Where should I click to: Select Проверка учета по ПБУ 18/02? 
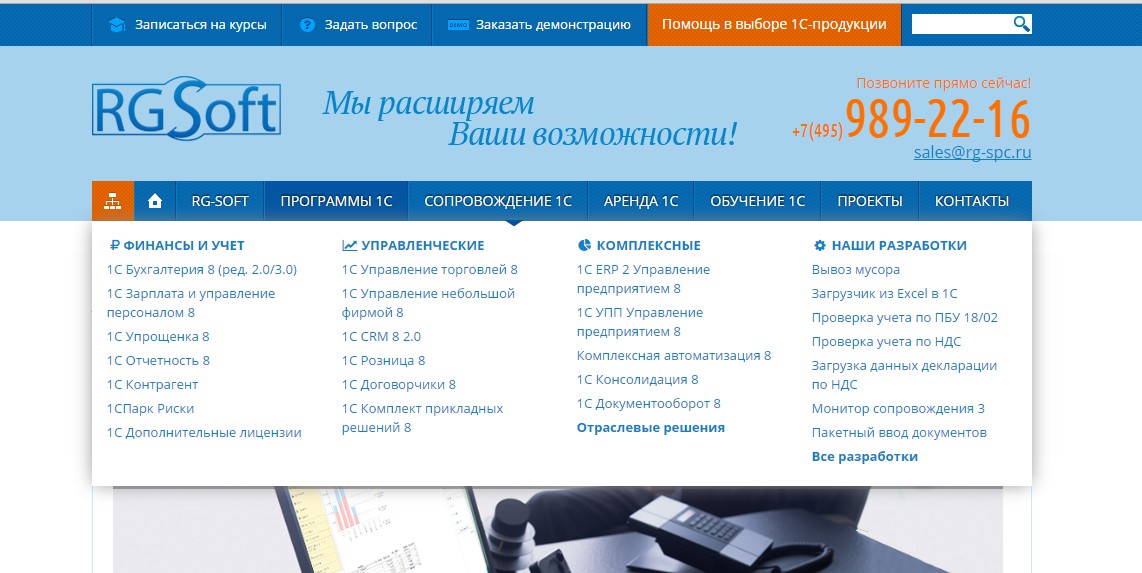(x=905, y=317)
